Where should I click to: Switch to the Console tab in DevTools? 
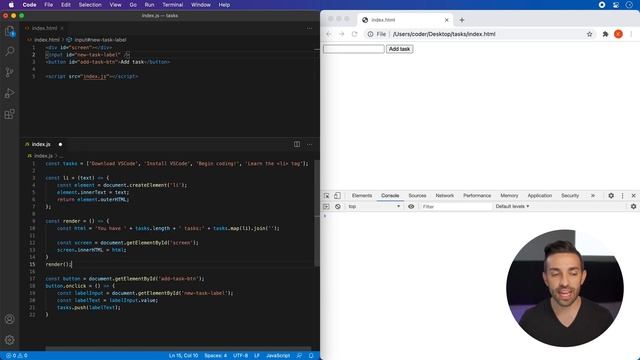coord(390,196)
